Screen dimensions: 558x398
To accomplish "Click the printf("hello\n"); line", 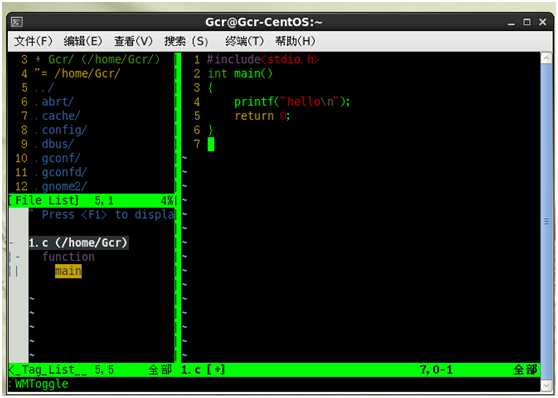I will [x=292, y=102].
